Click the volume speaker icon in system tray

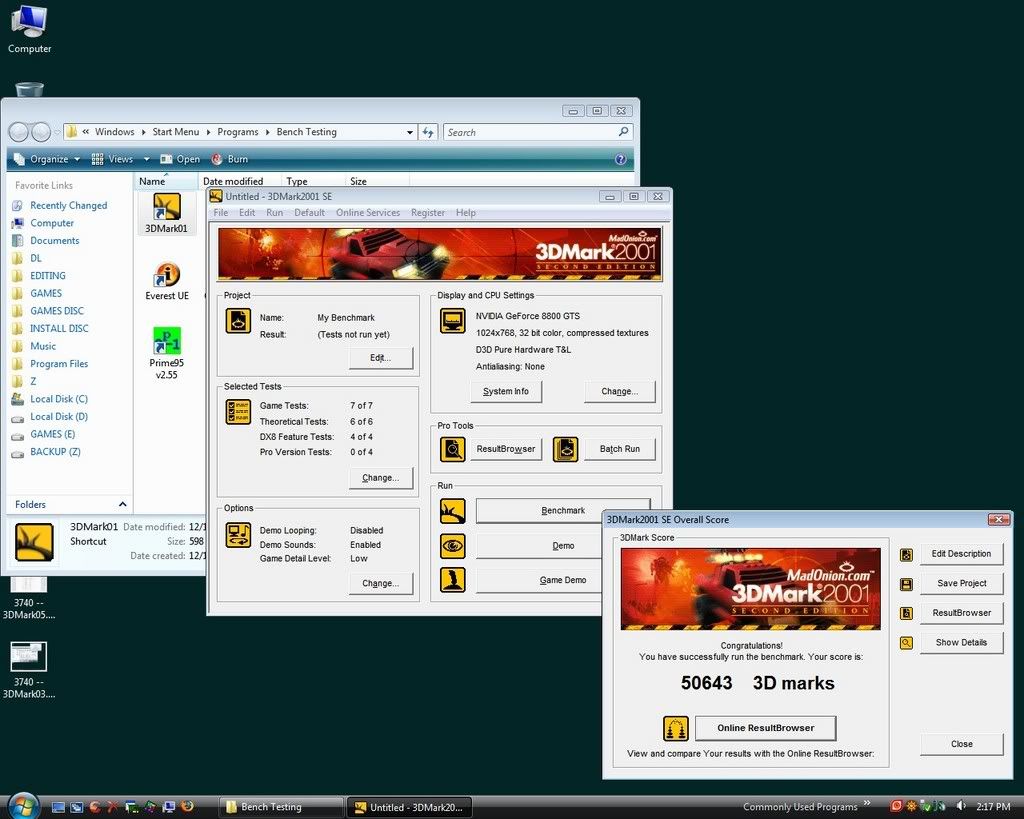pyautogui.click(x=961, y=807)
